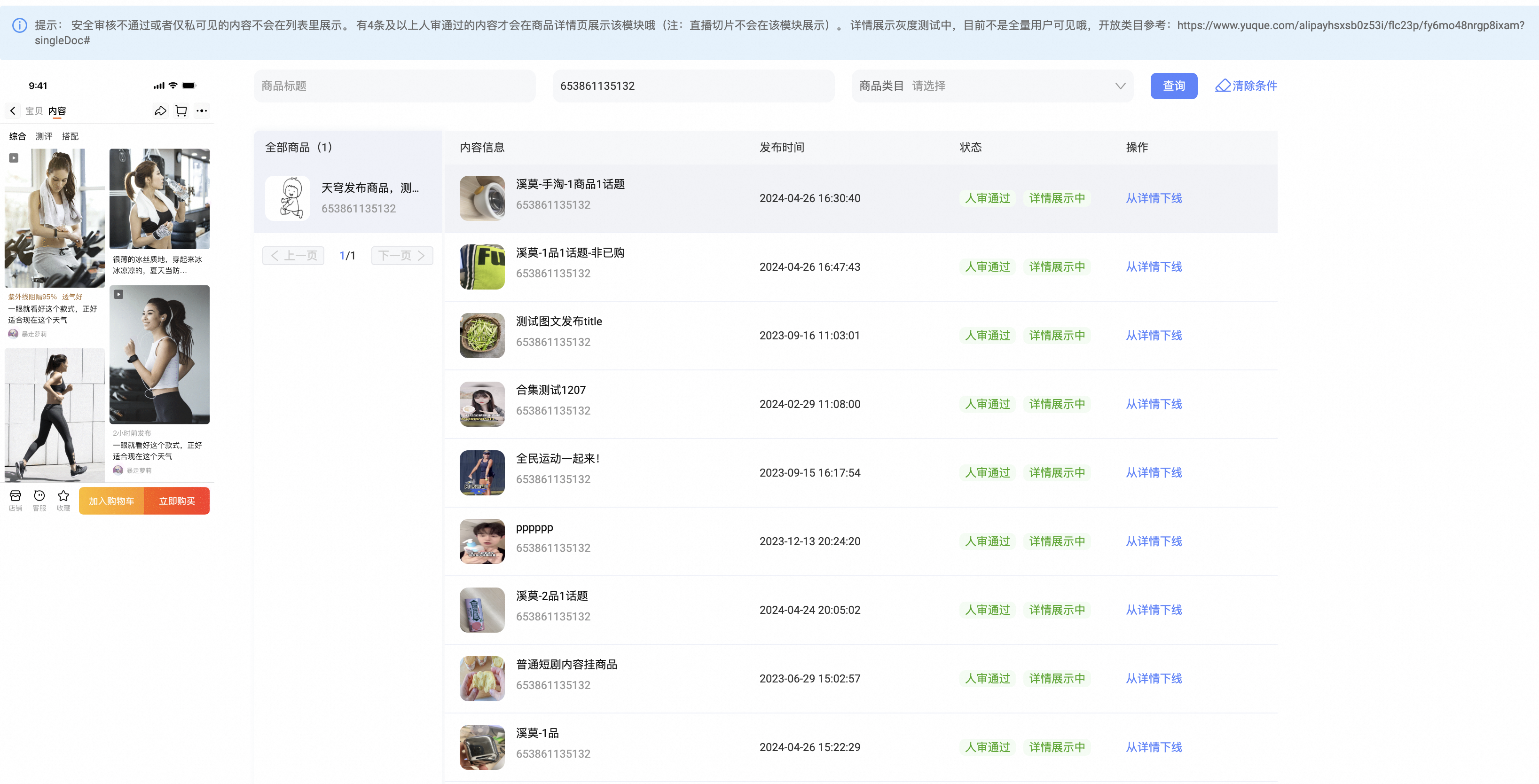Click the 商品标题 search field

(395, 86)
